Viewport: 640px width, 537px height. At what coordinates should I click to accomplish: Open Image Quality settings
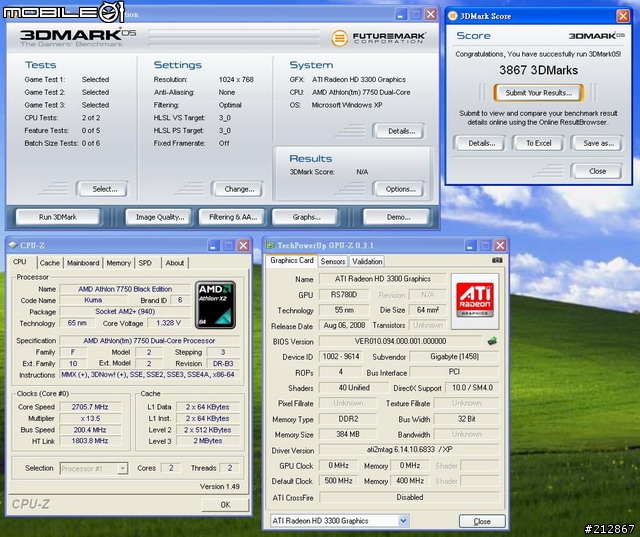point(160,217)
